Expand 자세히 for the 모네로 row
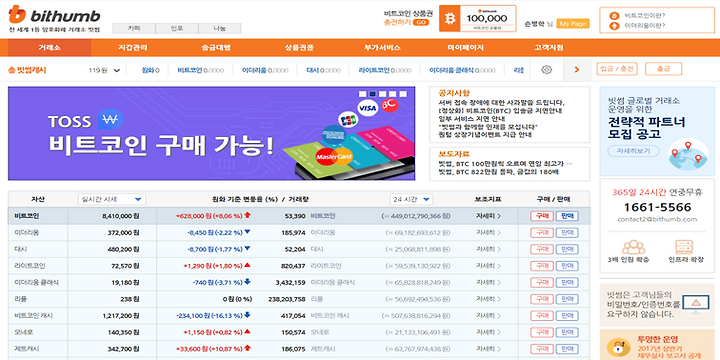Viewport: 720px width, 360px height. point(488,332)
